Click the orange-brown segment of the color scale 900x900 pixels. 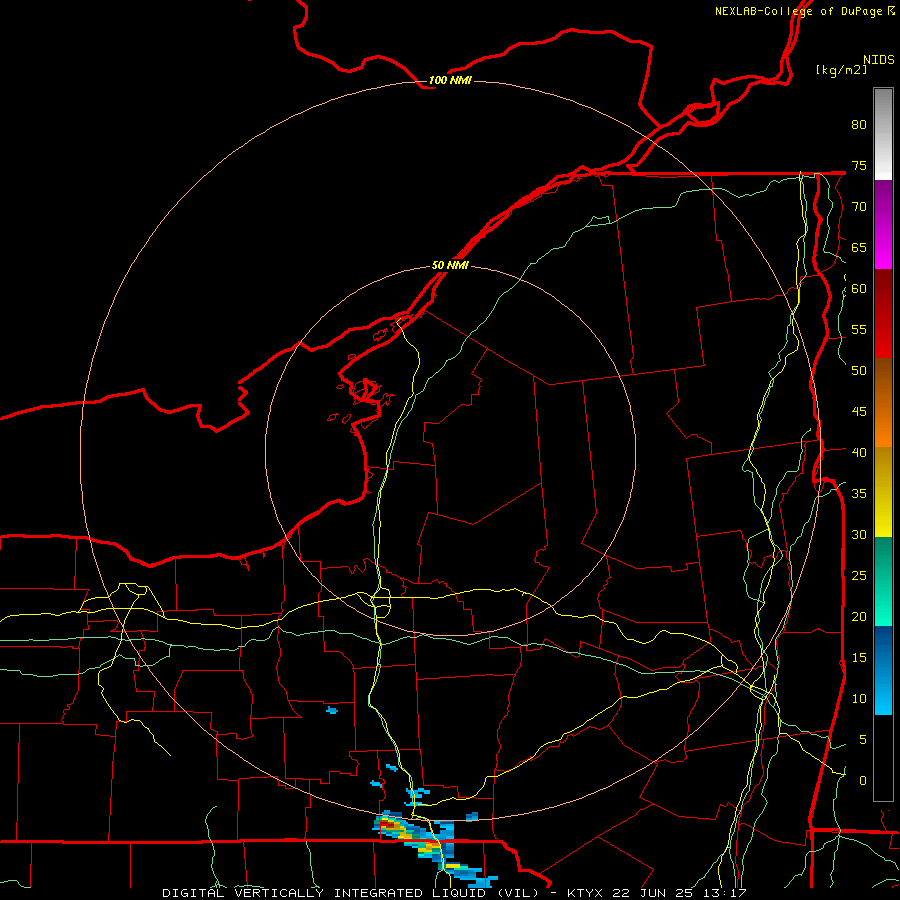click(x=883, y=403)
